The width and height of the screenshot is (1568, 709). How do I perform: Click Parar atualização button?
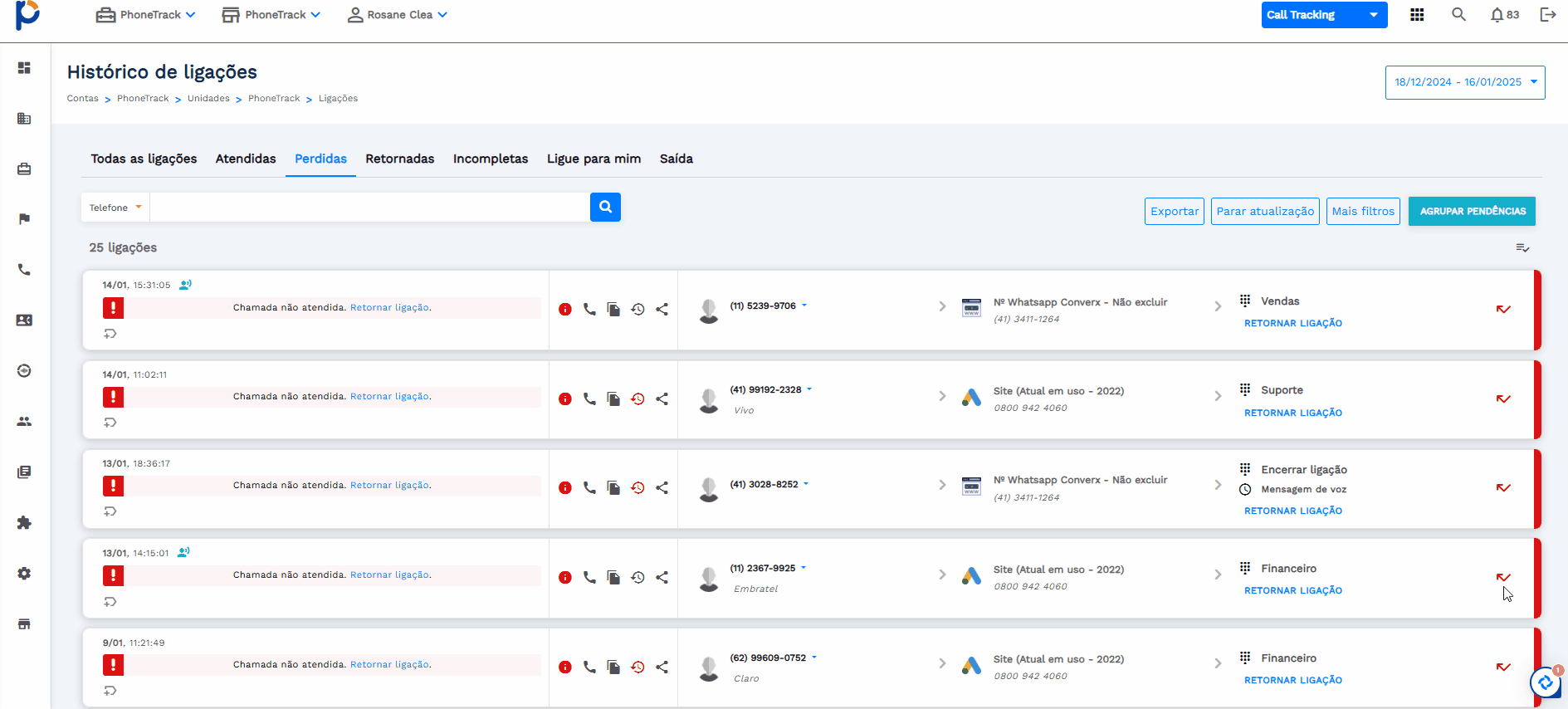[1265, 211]
